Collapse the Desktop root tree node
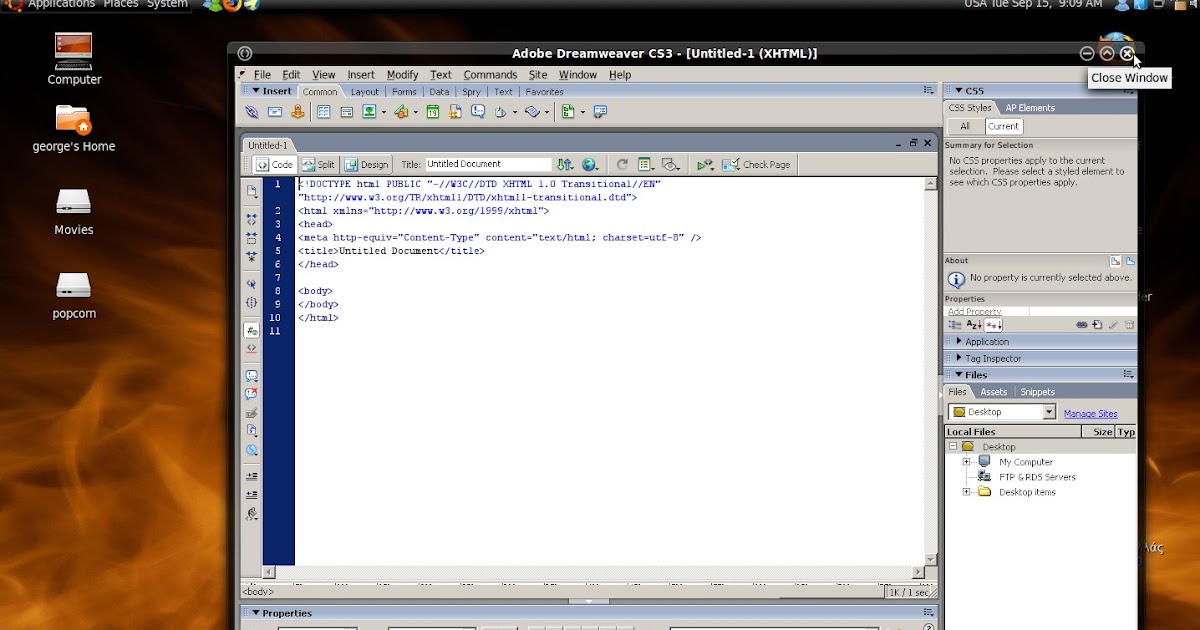 point(954,447)
